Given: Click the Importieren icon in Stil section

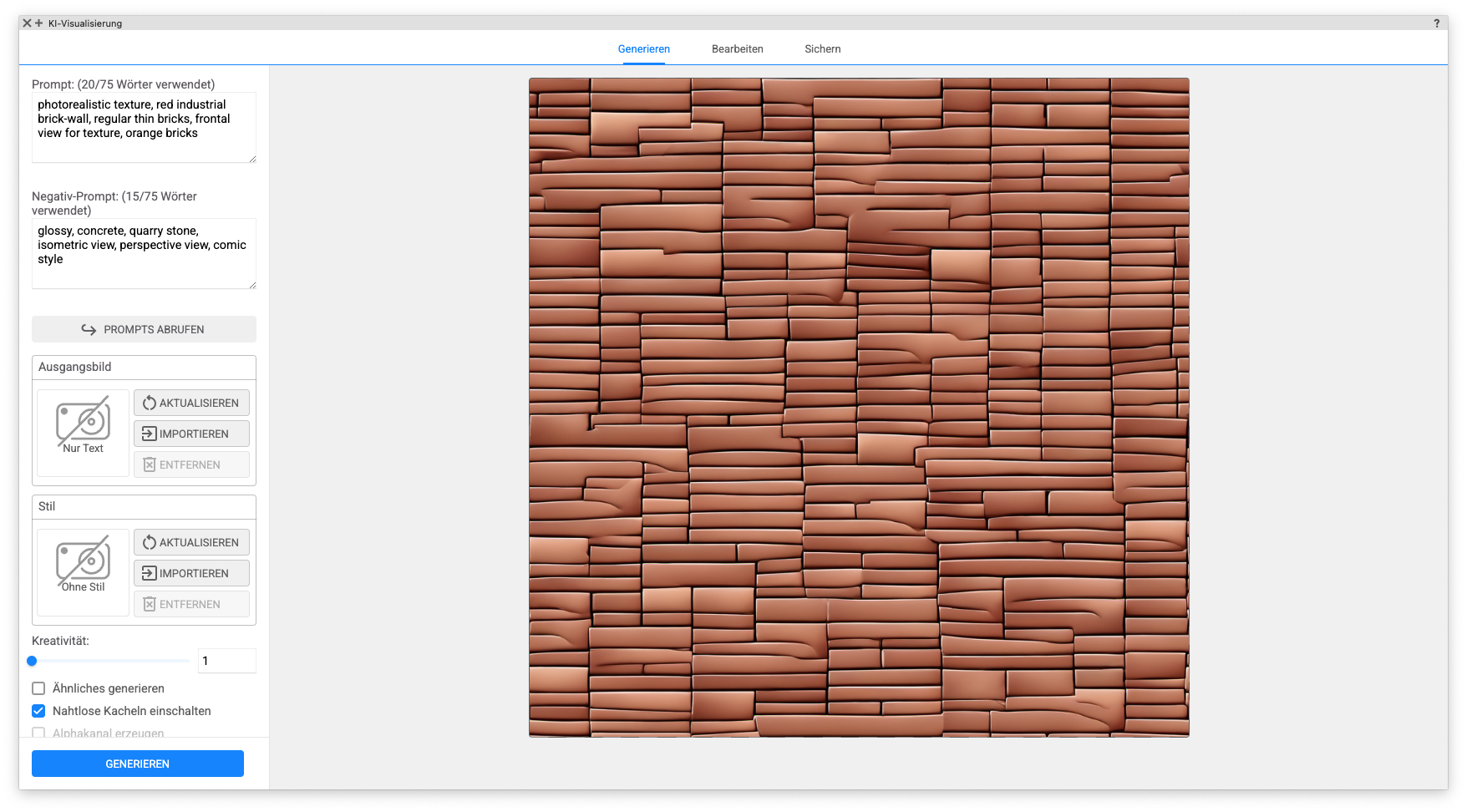Looking at the screenshot, I should click(150, 573).
